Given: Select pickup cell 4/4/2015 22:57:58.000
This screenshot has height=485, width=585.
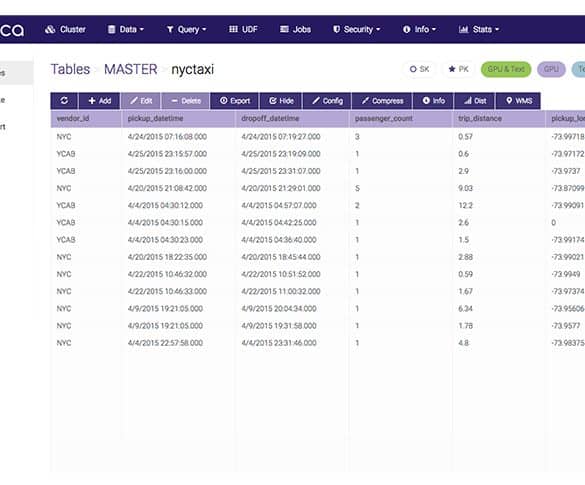Looking at the screenshot, I should click(165, 343).
